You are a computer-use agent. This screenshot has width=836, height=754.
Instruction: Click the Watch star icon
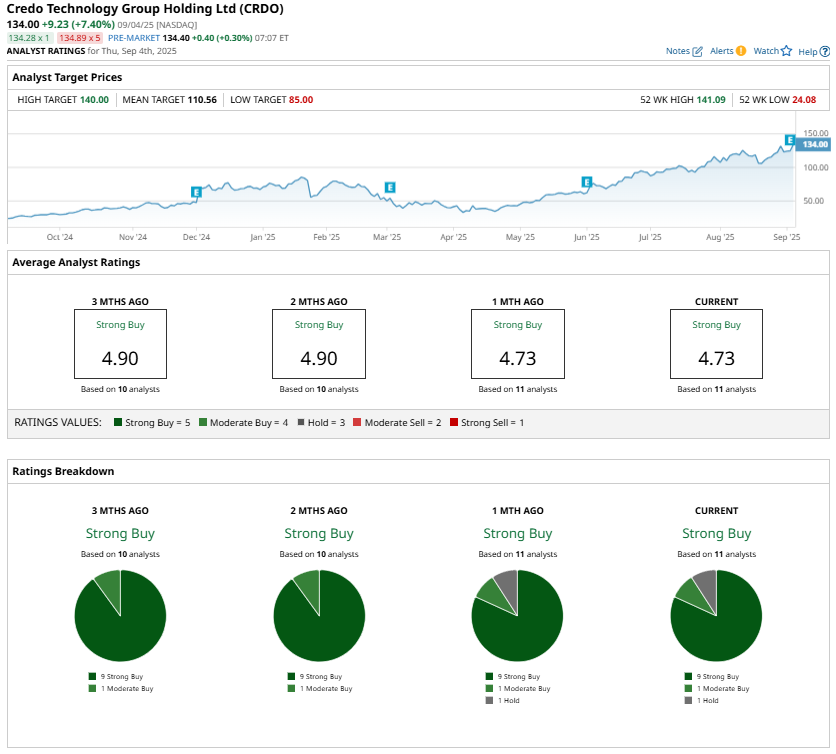[786, 51]
